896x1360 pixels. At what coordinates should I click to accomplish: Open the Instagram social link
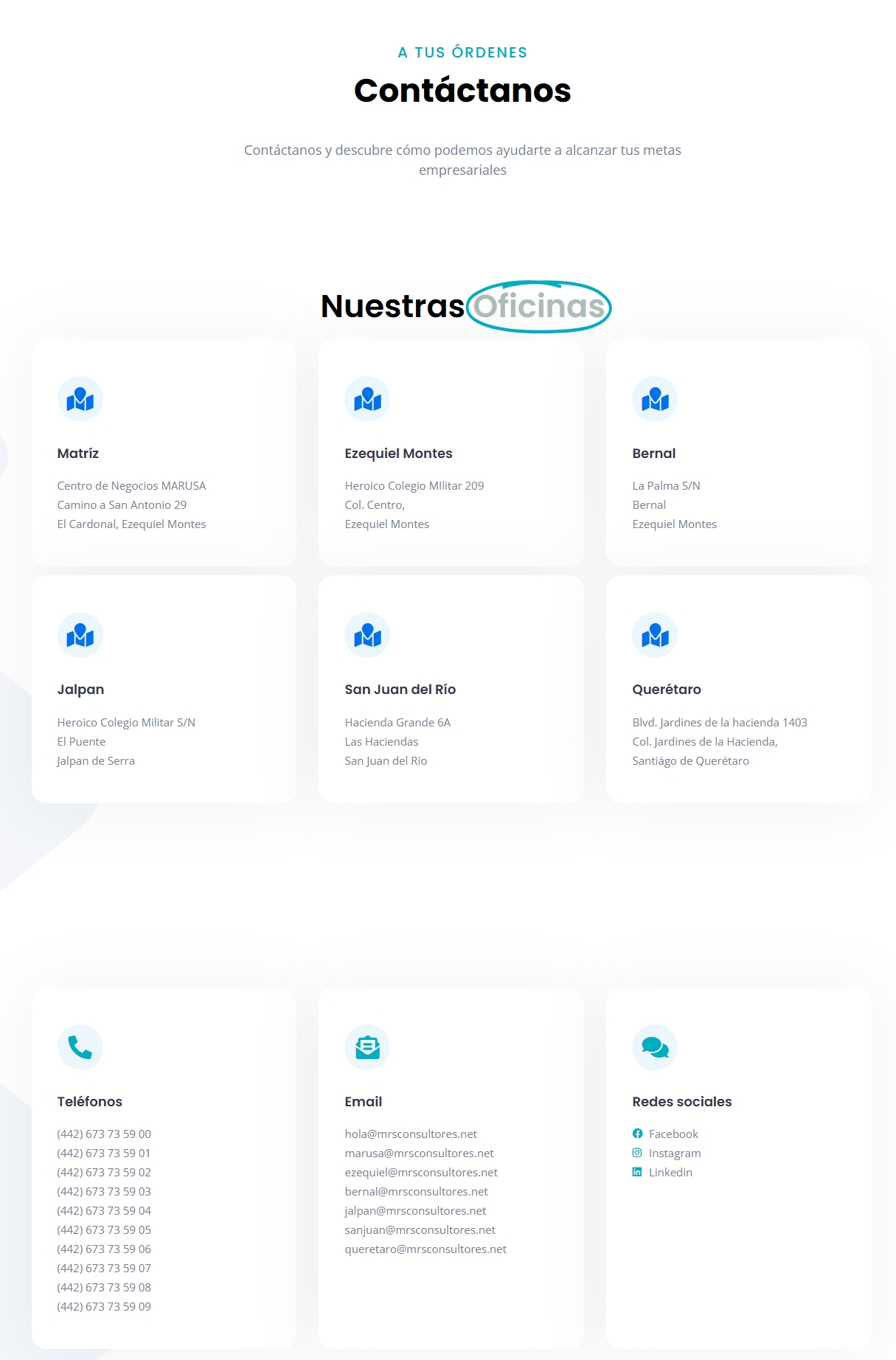674,1153
